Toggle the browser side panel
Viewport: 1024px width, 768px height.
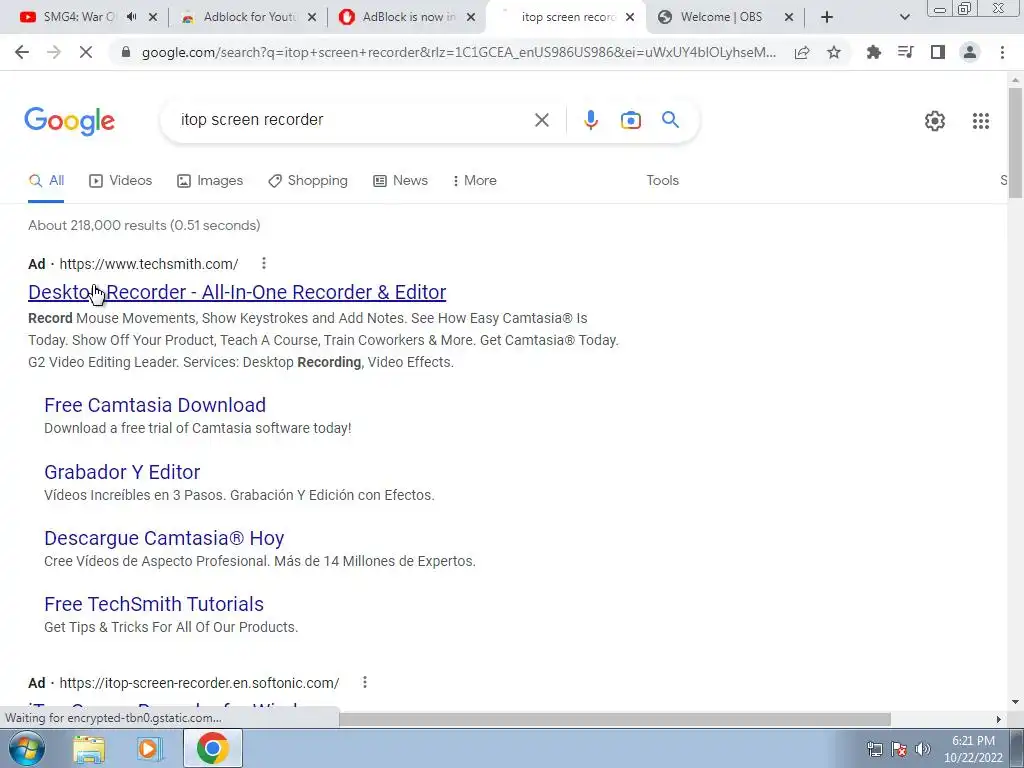click(938, 52)
